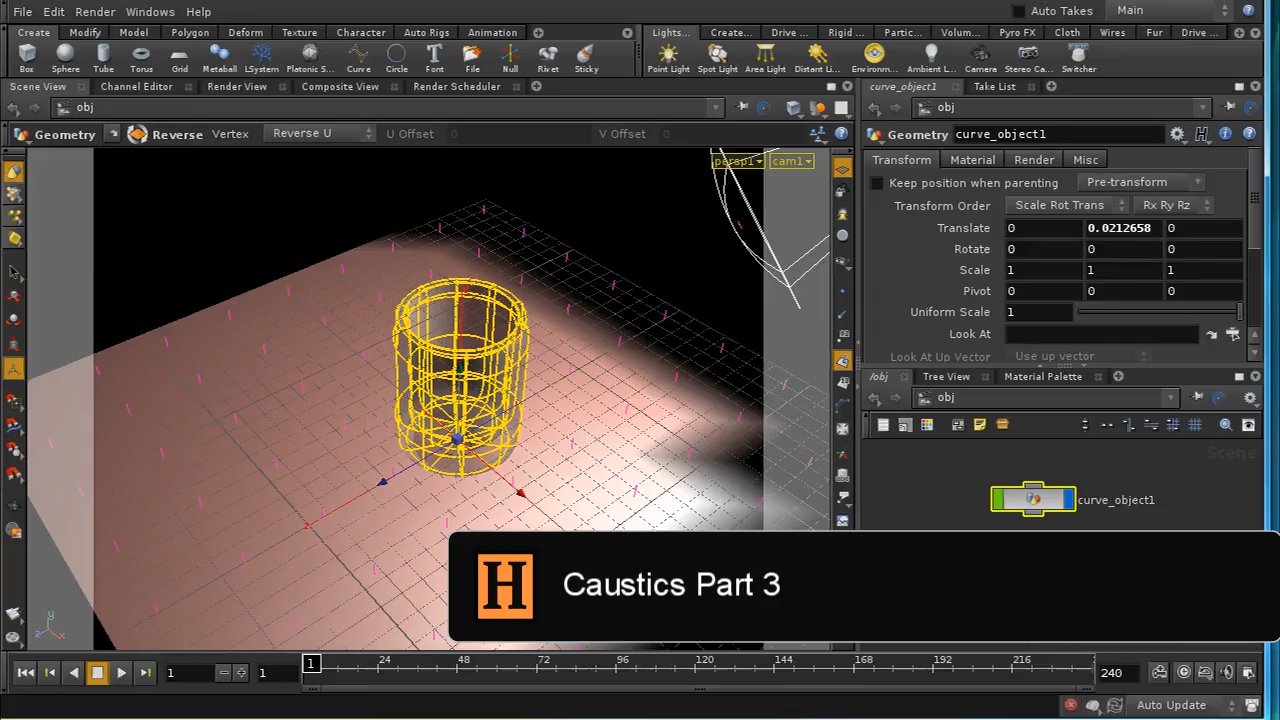
Task: Open the Tree View pane tab
Action: [x=944, y=376]
